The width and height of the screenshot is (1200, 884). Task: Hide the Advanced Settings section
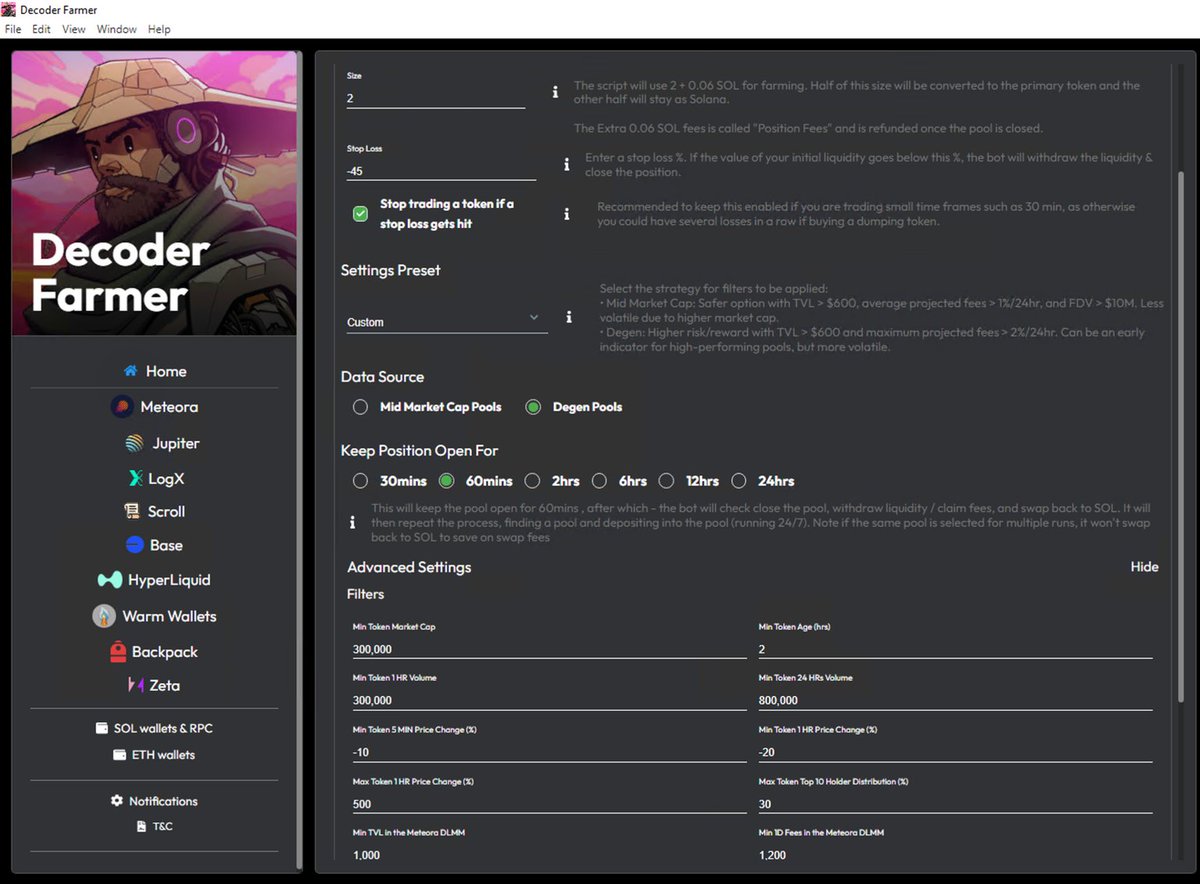pos(1144,567)
